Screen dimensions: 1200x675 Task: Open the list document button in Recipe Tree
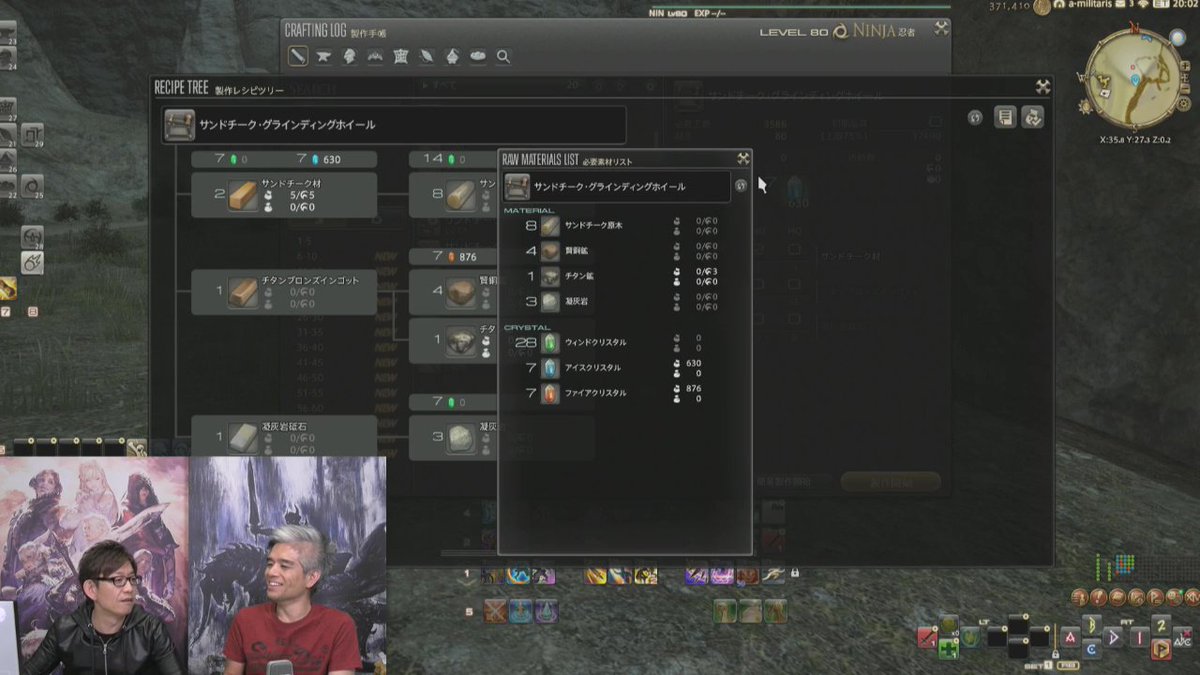click(x=1005, y=117)
